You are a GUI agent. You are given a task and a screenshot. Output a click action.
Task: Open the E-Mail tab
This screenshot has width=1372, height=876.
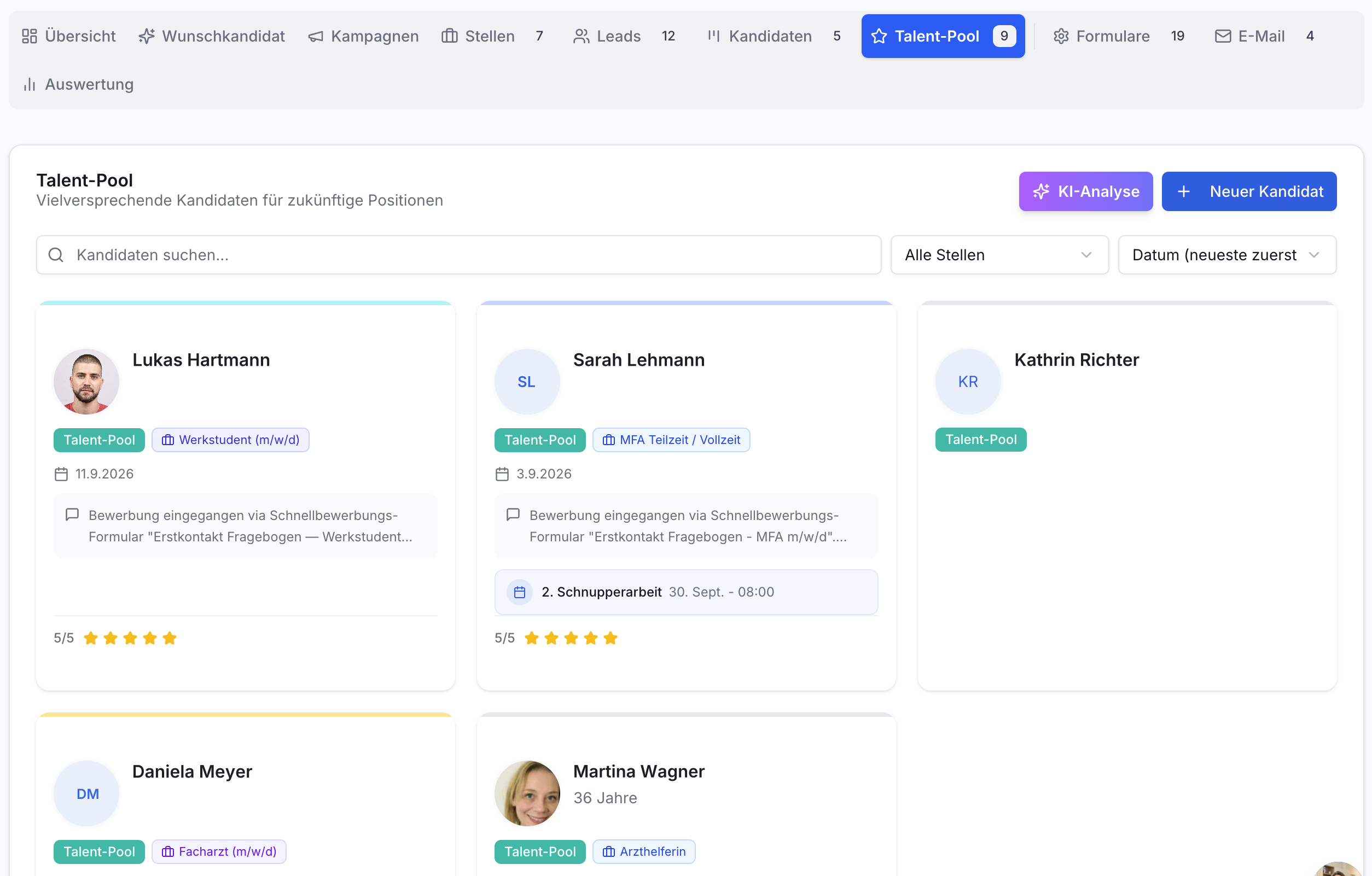pyautogui.click(x=1266, y=36)
